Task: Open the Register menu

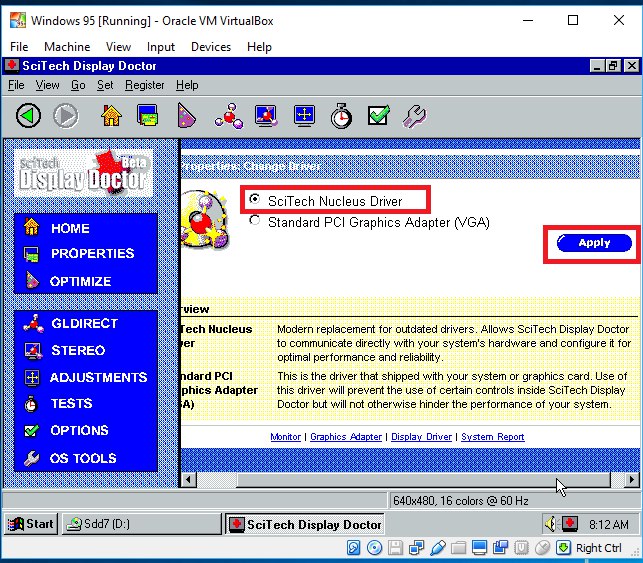Action: 144,85
